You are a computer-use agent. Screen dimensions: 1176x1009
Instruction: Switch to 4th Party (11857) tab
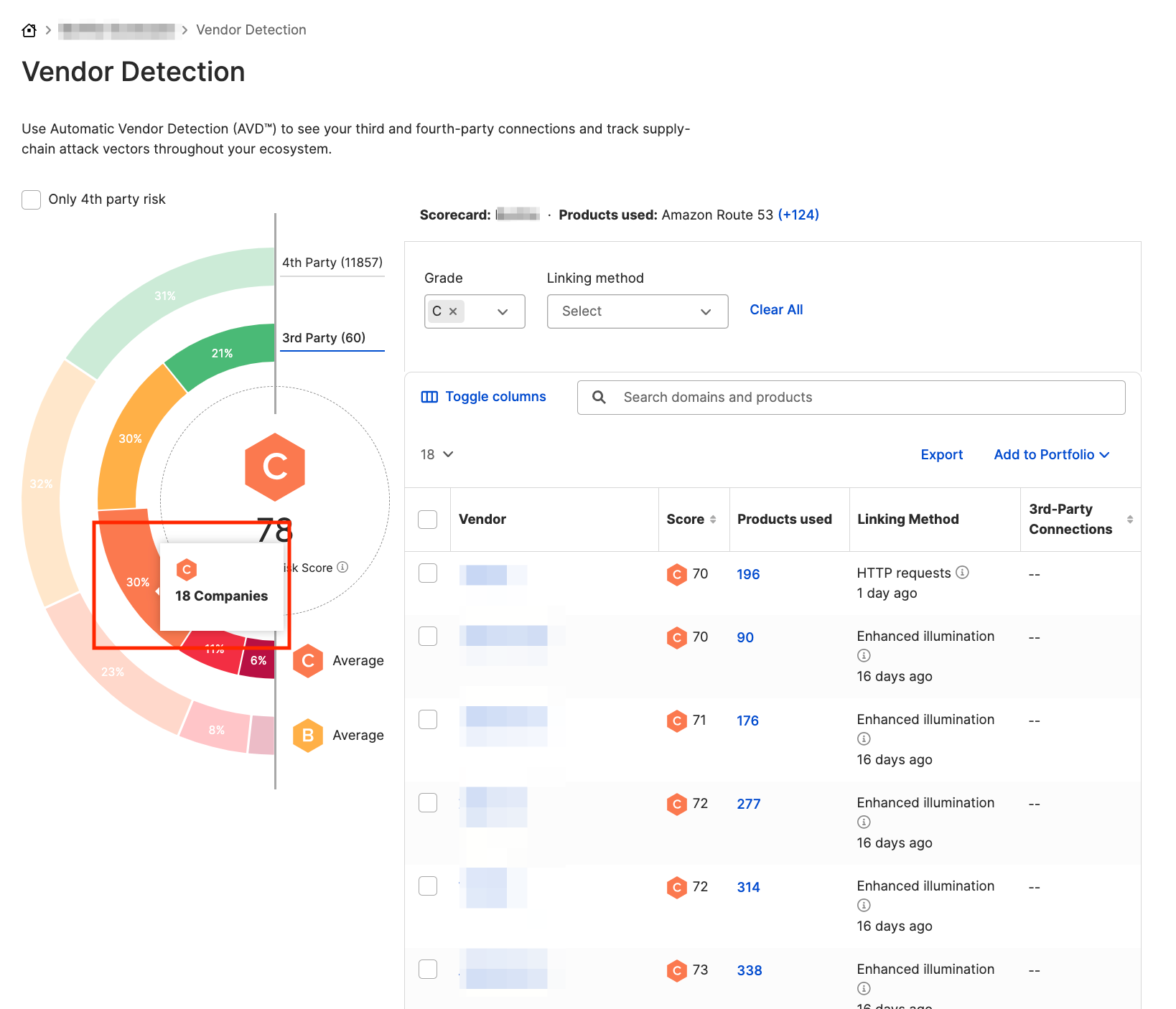332,263
